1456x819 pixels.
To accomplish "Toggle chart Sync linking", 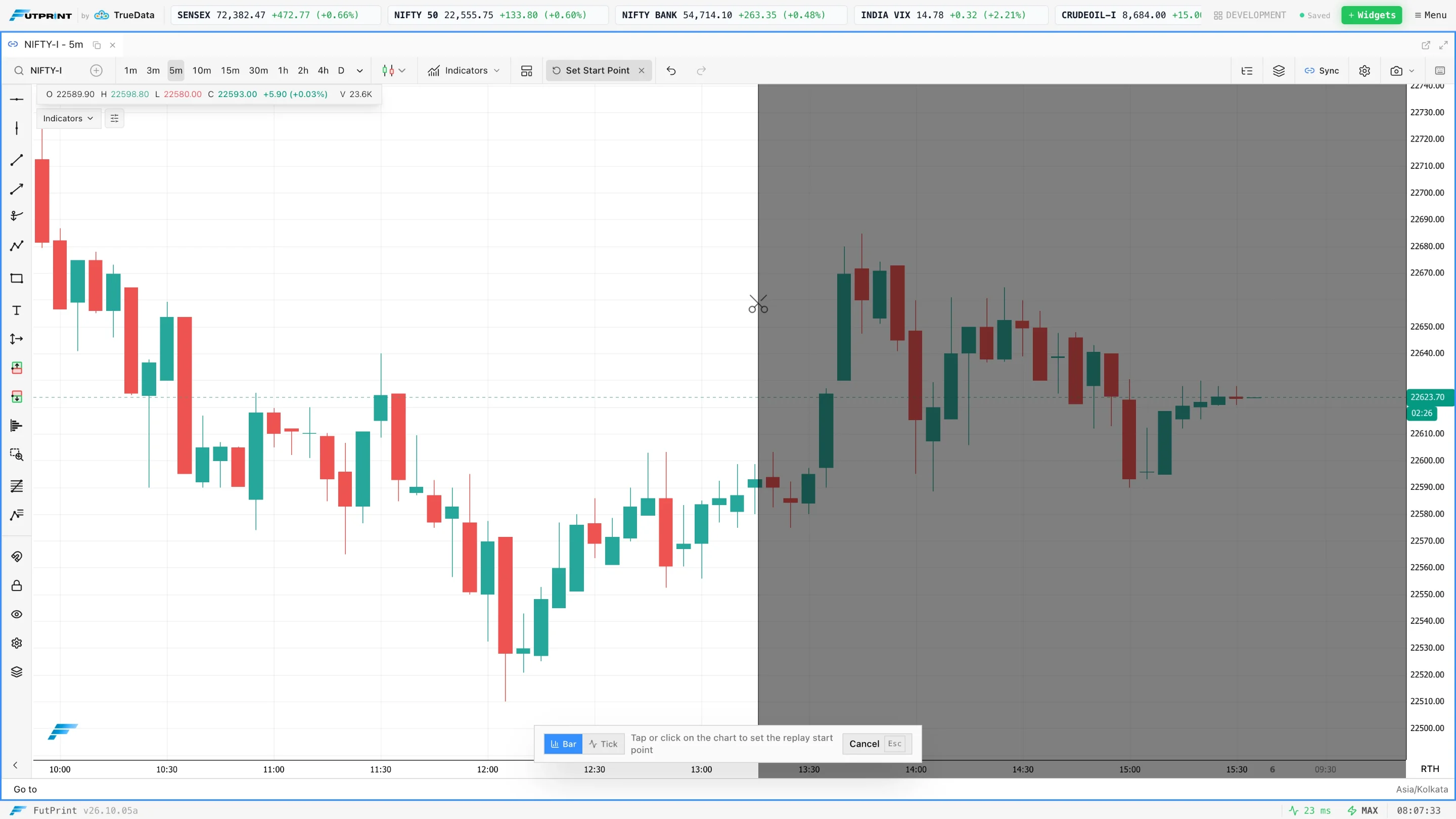I will coord(1322,71).
